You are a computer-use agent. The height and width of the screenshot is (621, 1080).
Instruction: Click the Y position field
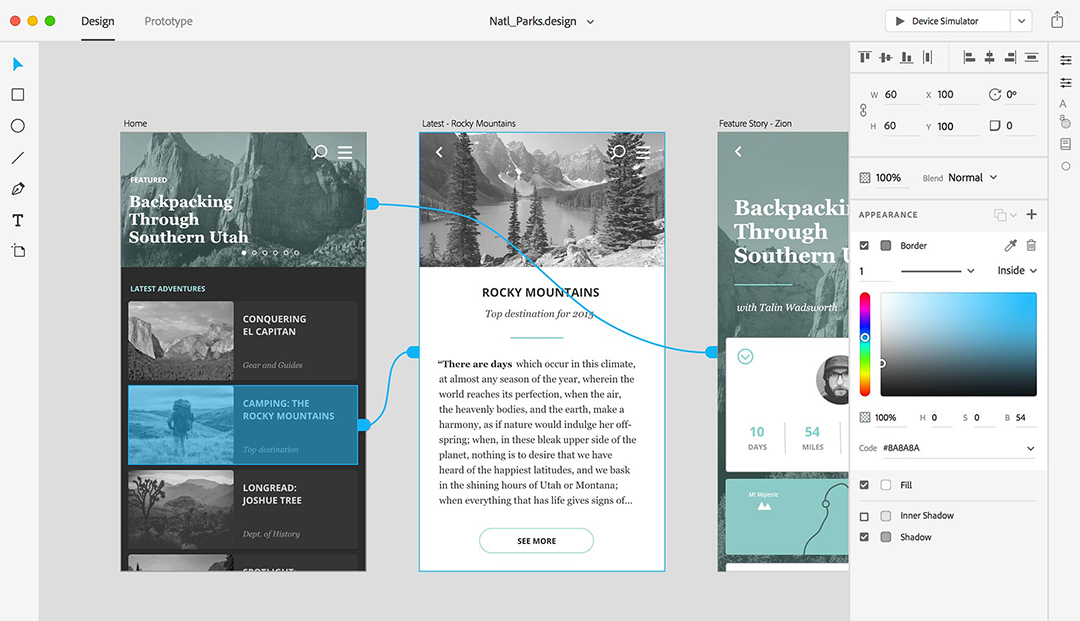(957, 127)
